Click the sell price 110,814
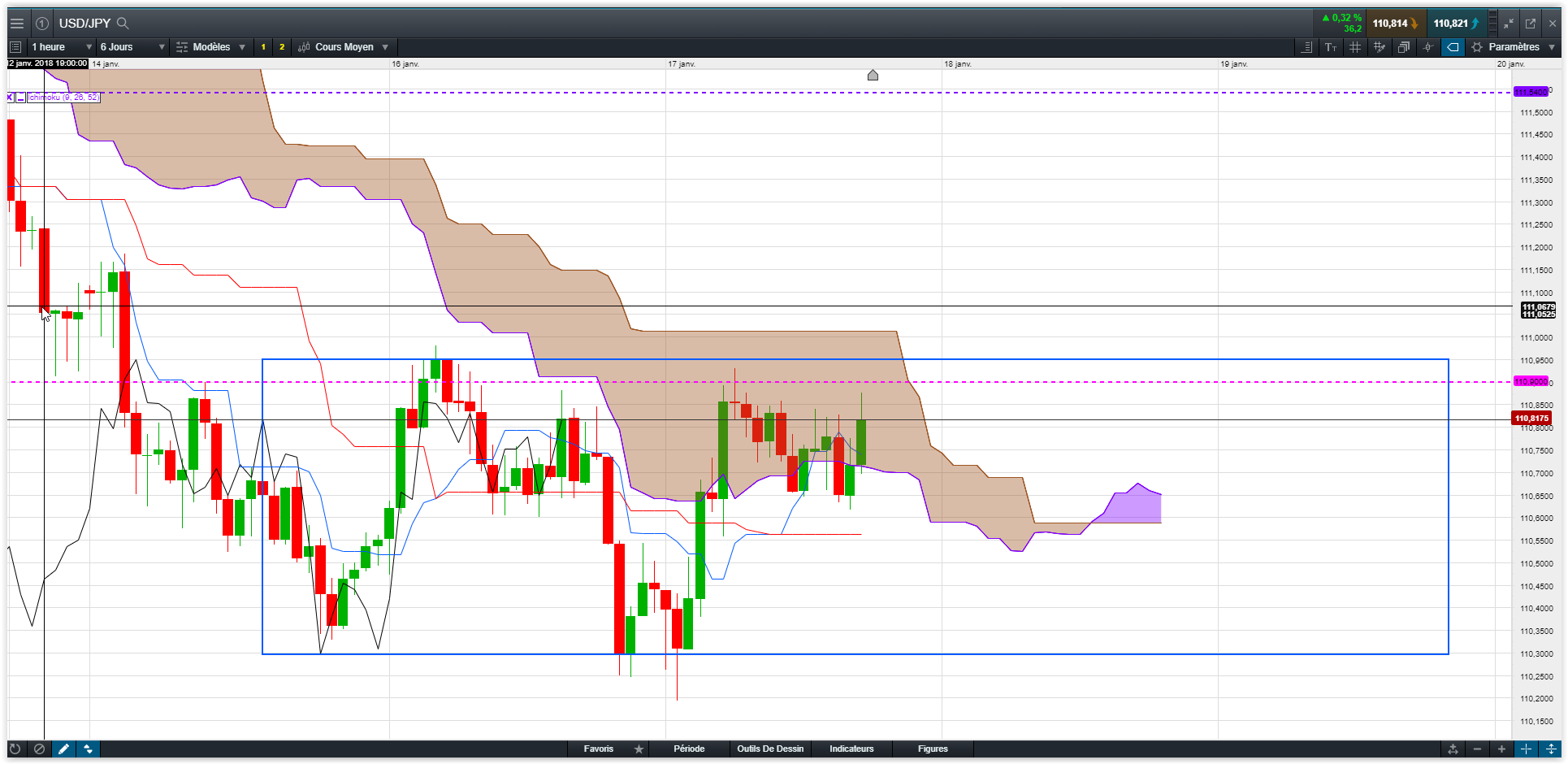Viewport: 1568px width, 764px height. pos(1395,24)
